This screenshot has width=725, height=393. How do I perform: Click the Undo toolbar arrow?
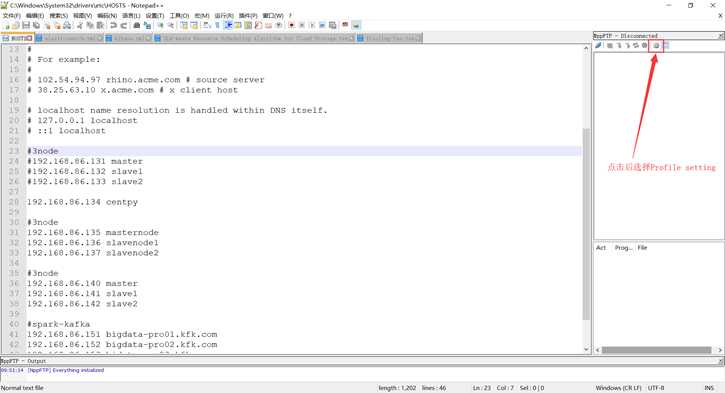[113, 25]
